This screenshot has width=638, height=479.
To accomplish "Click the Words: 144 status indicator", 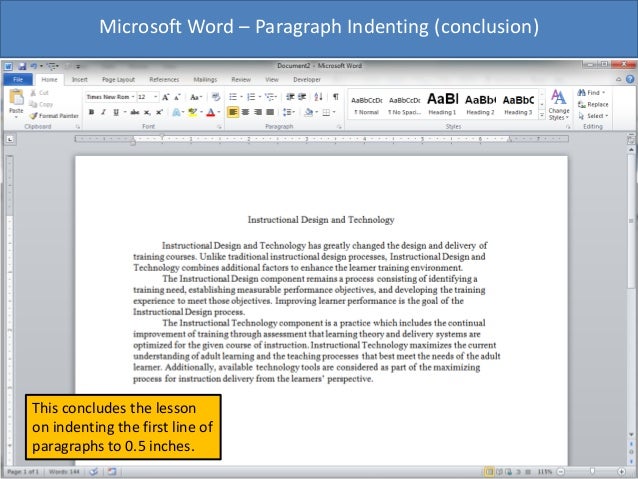I will coord(64,472).
